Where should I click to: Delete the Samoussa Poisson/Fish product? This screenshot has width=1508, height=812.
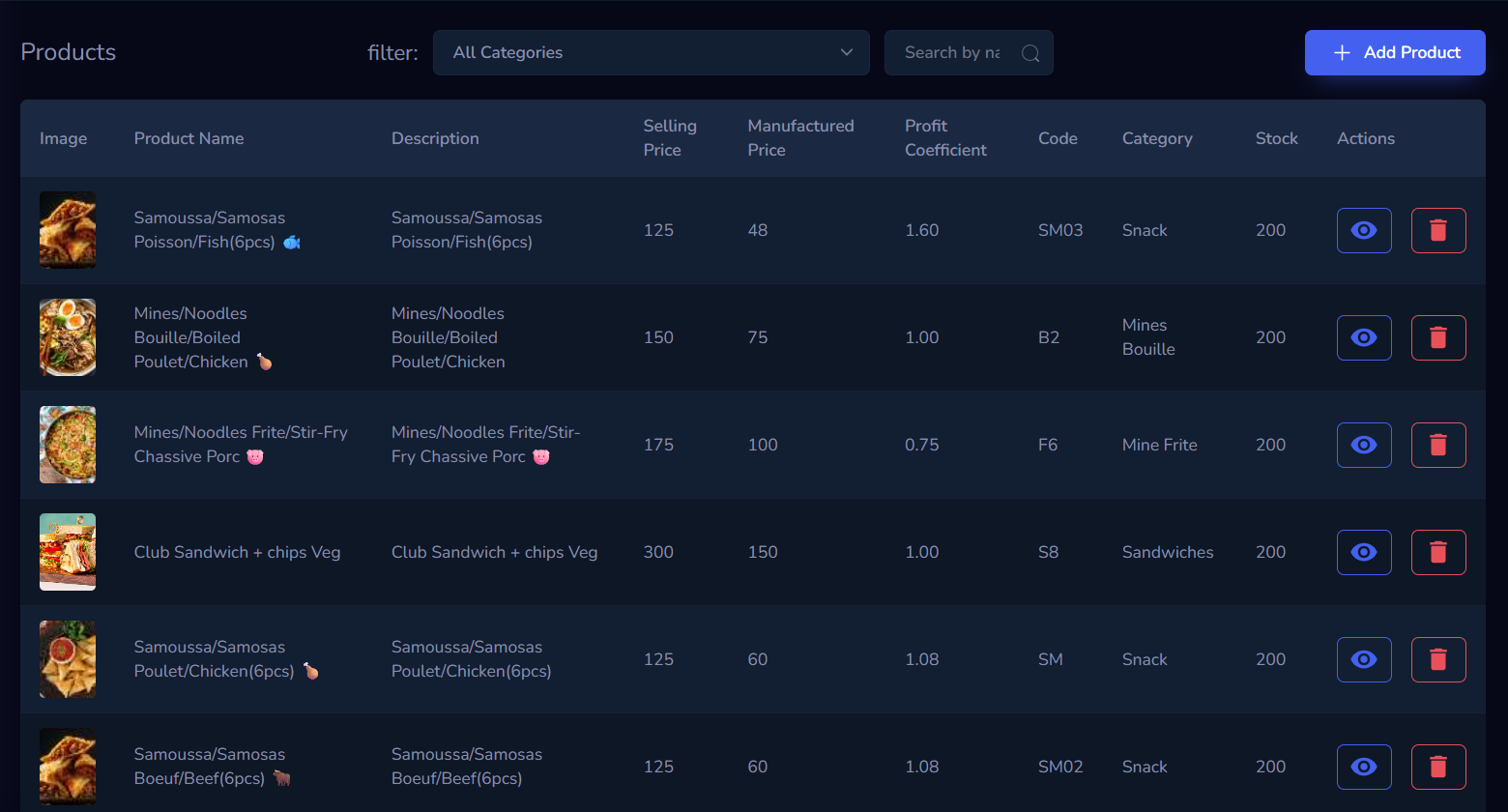(x=1437, y=230)
